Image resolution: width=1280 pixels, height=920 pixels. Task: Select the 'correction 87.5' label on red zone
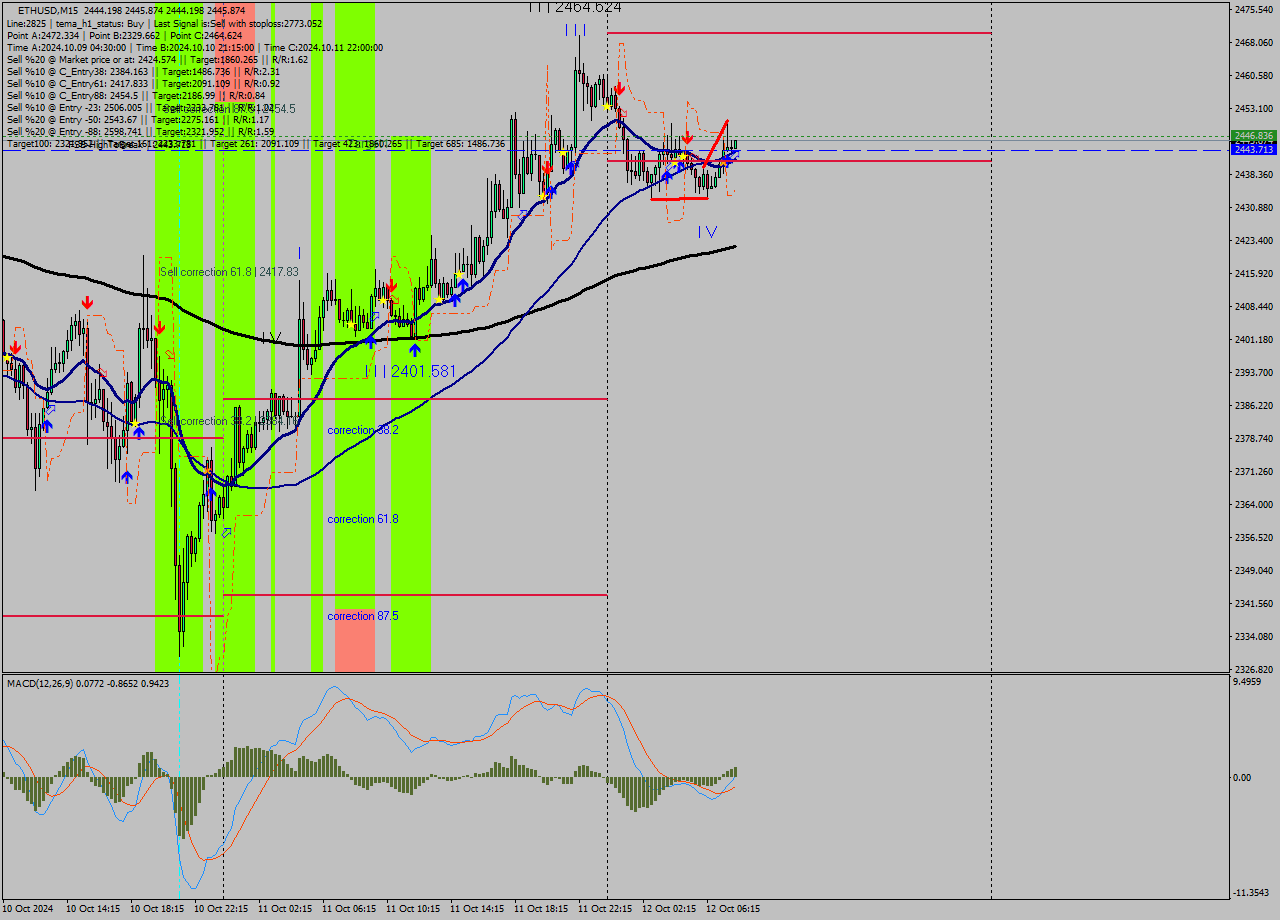[x=363, y=616]
